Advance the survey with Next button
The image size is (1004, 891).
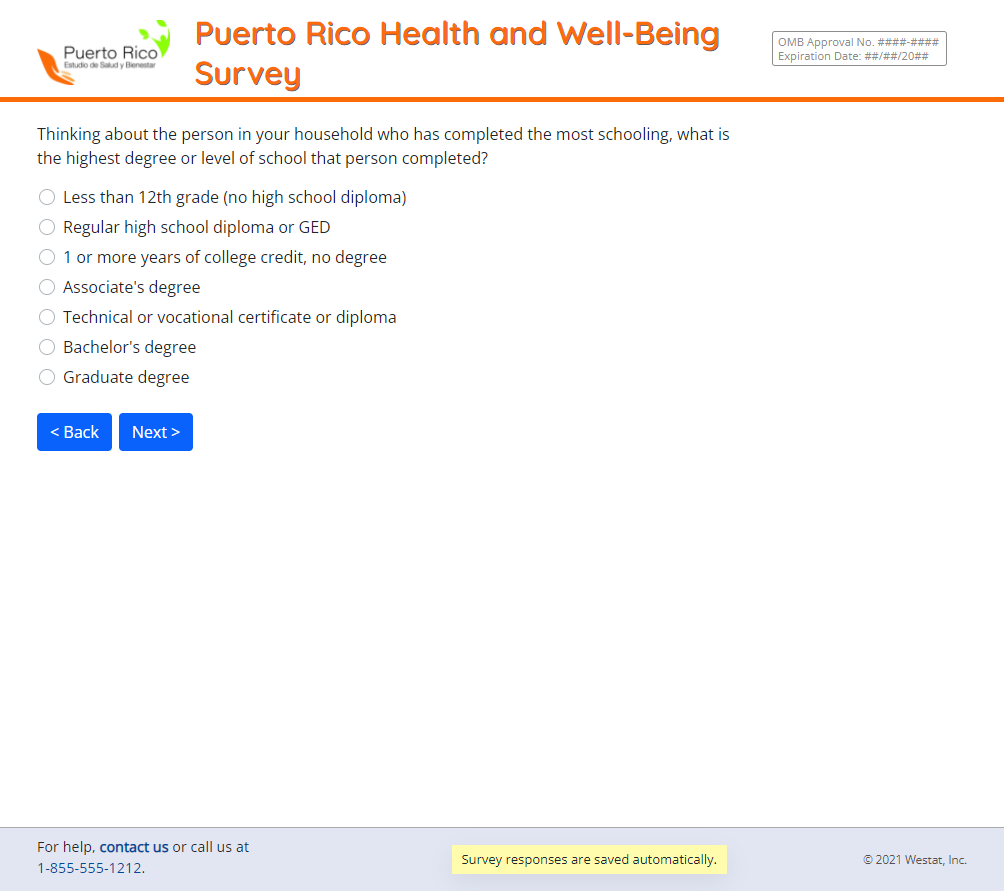[x=156, y=432]
